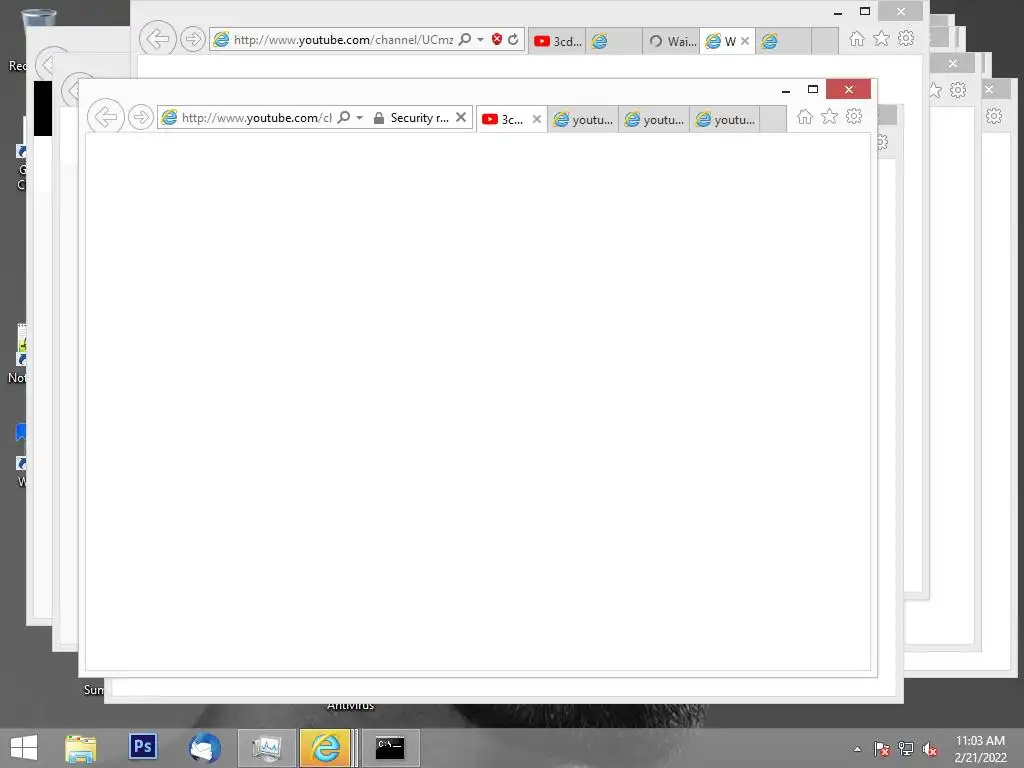Go back in the front Internet Explorer window
The image size is (1024, 768).
[106, 118]
